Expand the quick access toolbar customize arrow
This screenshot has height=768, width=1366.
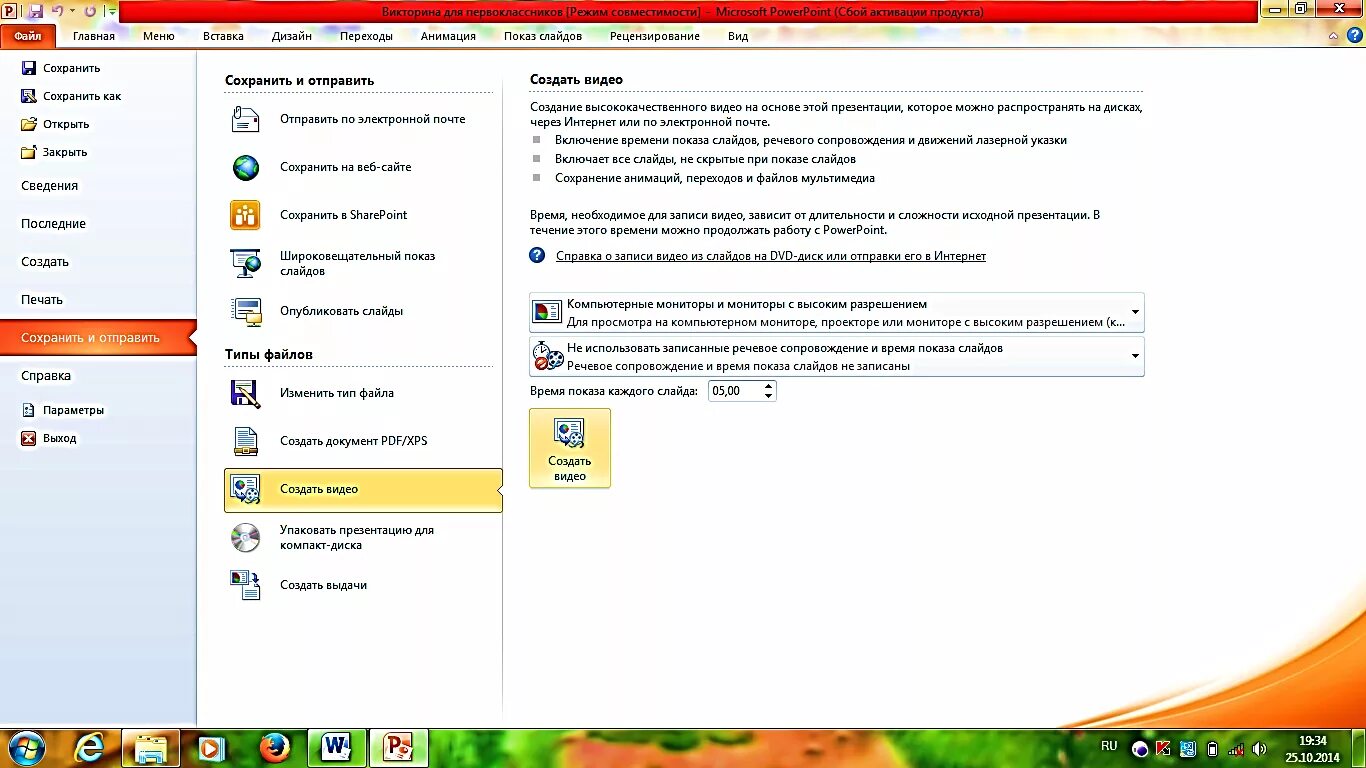(112, 12)
